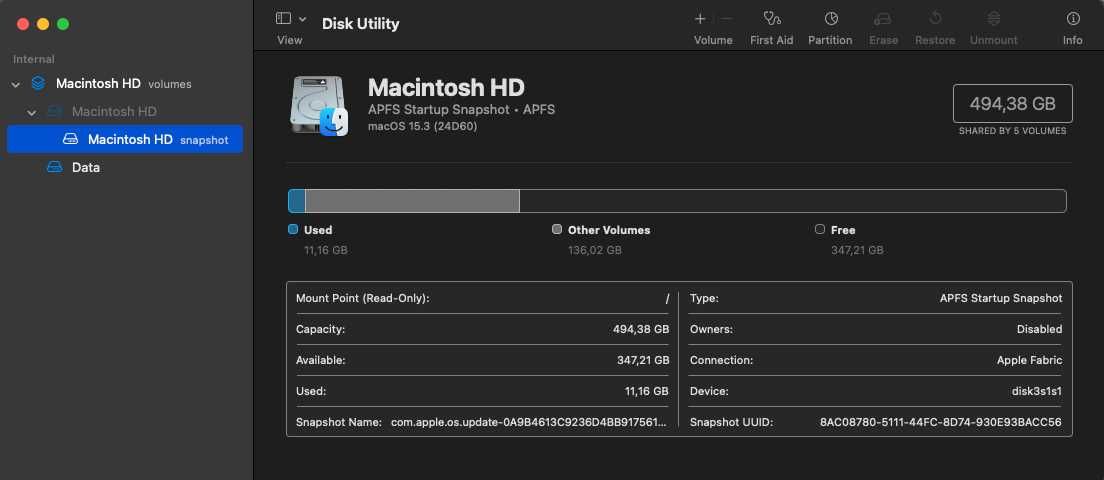The height and width of the screenshot is (480, 1104).
Task: Click the Snapshot UUID 8AC08780 value
Action: [941, 422]
